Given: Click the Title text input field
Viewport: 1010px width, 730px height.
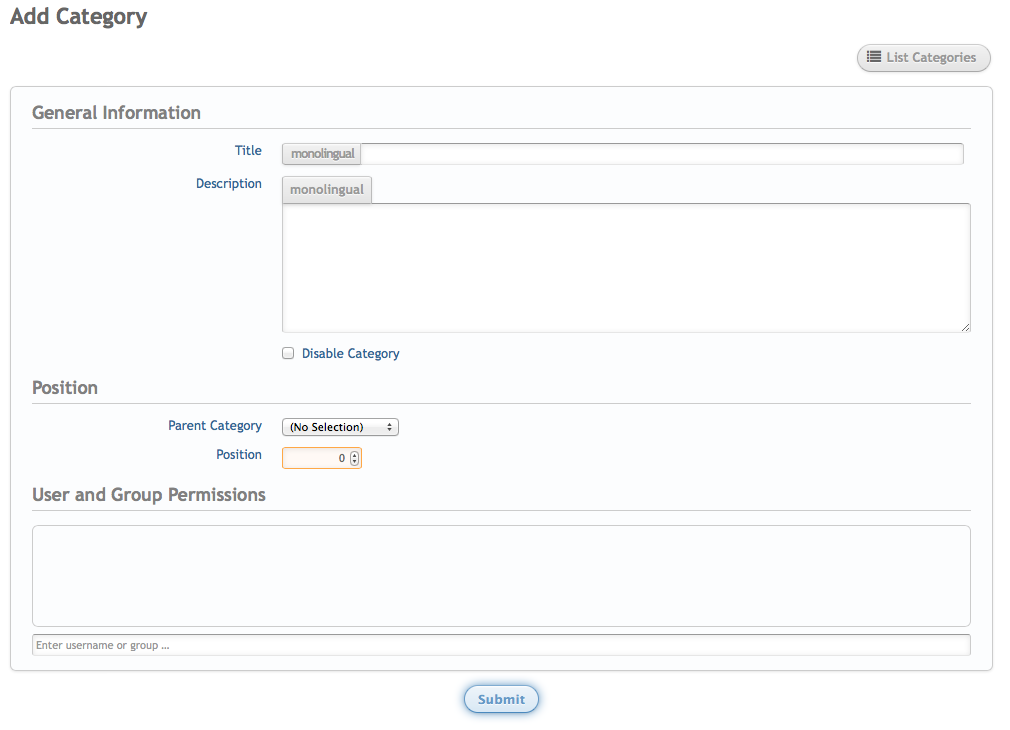Looking at the screenshot, I should pos(661,154).
